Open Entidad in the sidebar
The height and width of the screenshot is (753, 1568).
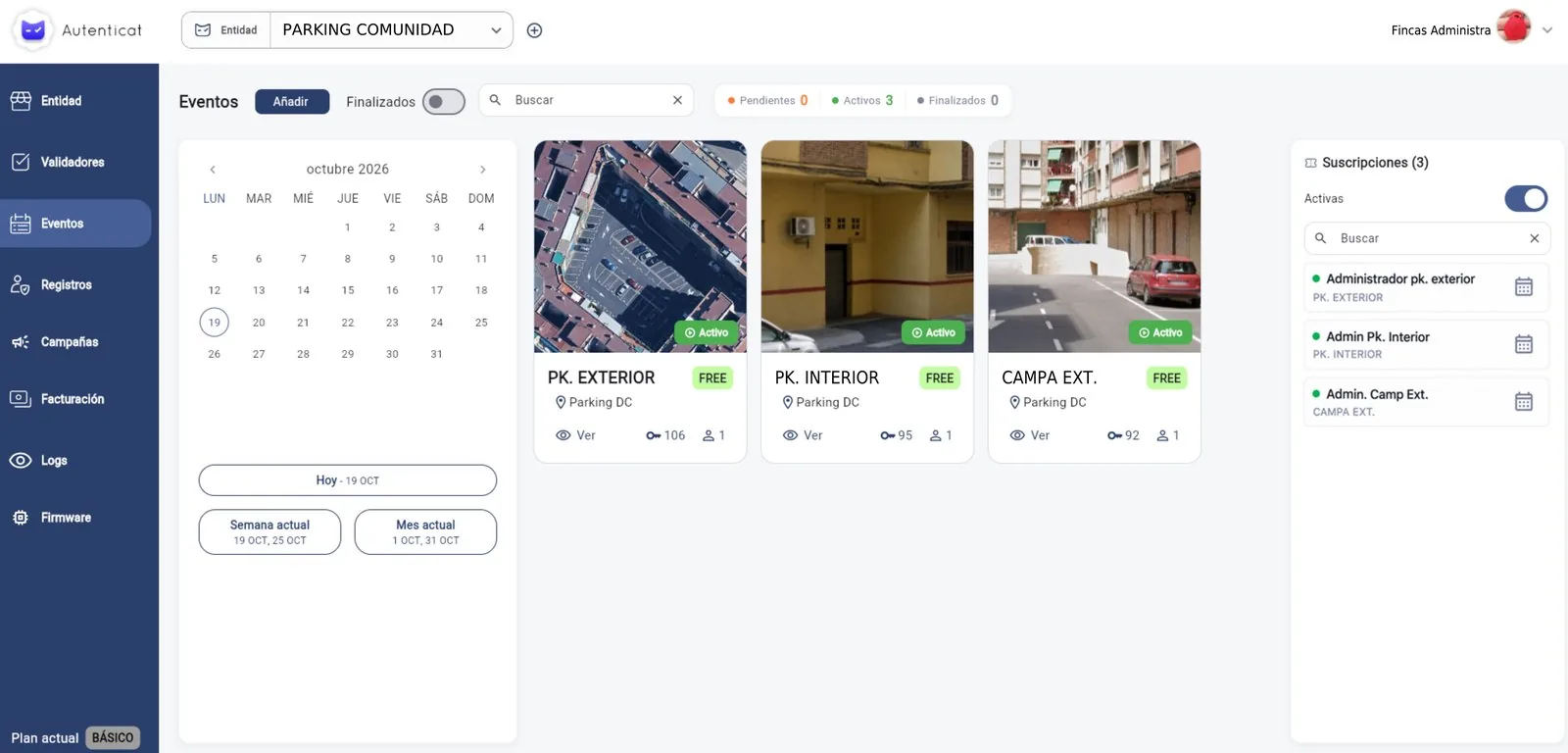tap(75, 101)
